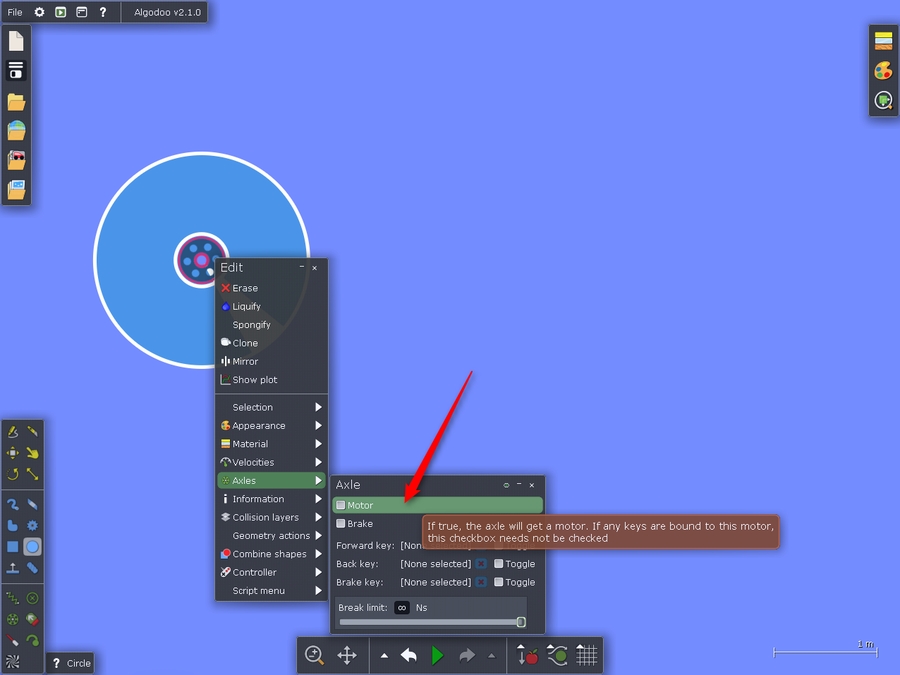Toggle gravity with the apple icon

(x=528, y=655)
